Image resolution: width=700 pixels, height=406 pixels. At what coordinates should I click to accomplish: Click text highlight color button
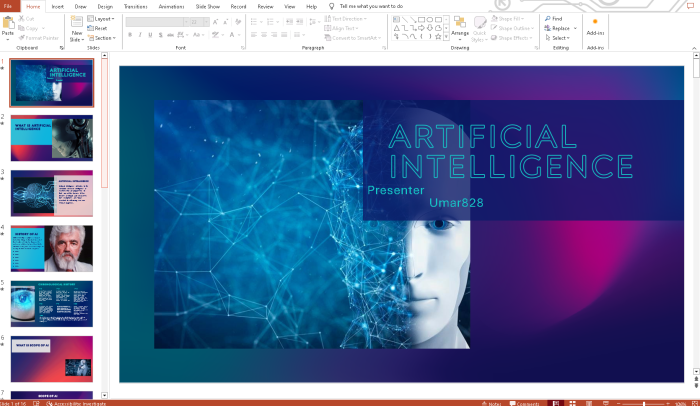[216, 35]
